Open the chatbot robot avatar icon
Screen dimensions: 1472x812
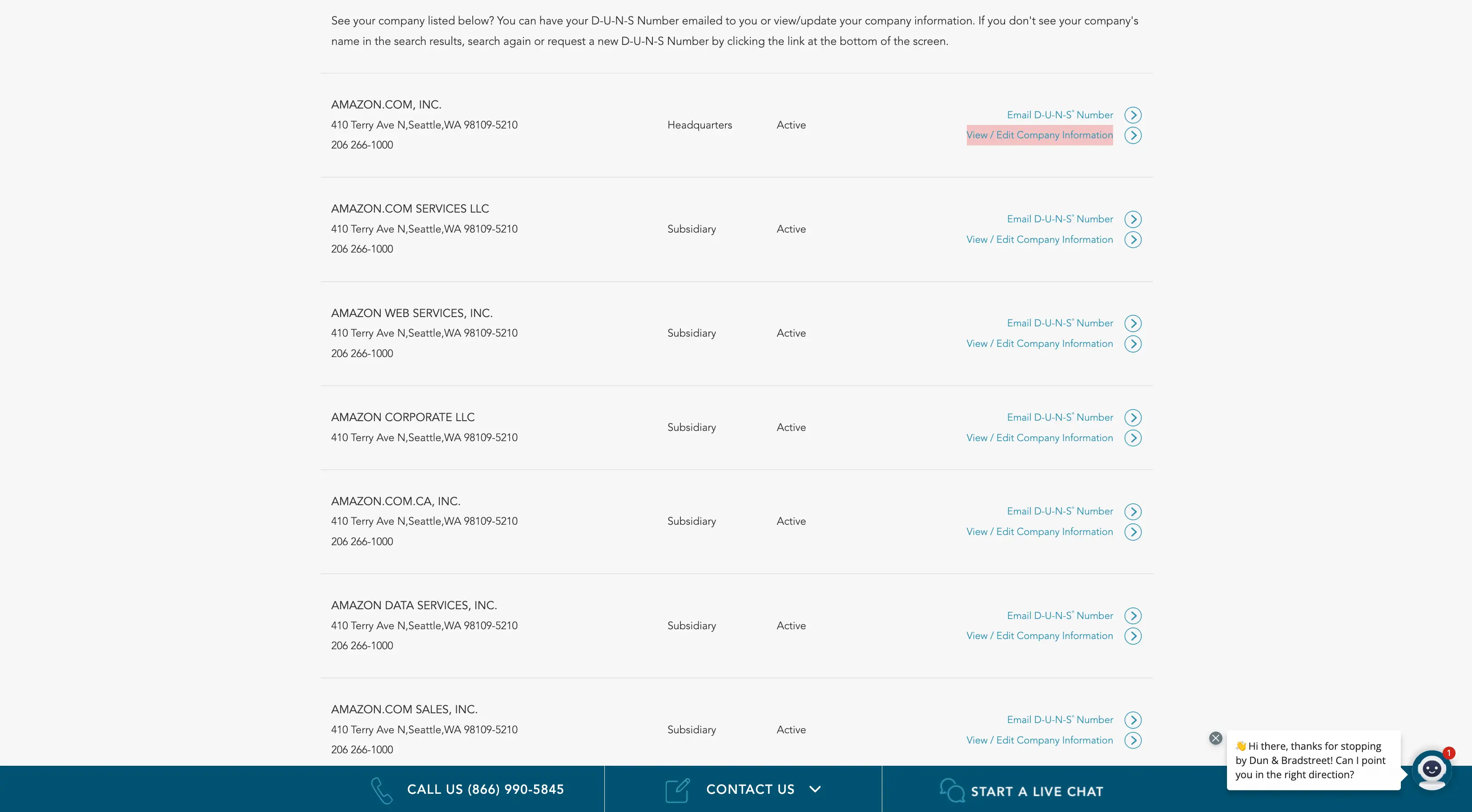pyautogui.click(x=1431, y=770)
